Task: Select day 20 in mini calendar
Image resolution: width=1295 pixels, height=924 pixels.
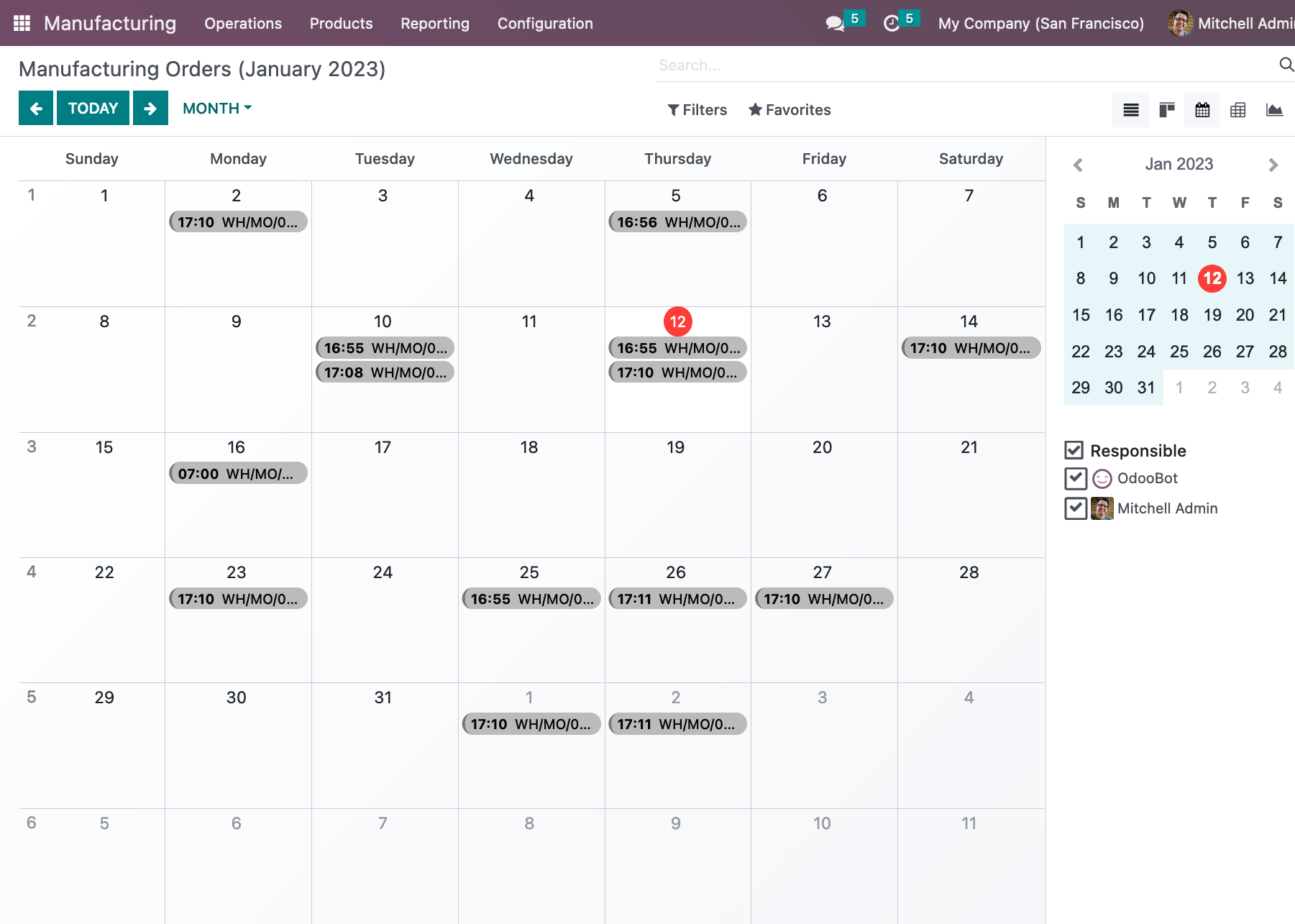Action: [x=1245, y=315]
